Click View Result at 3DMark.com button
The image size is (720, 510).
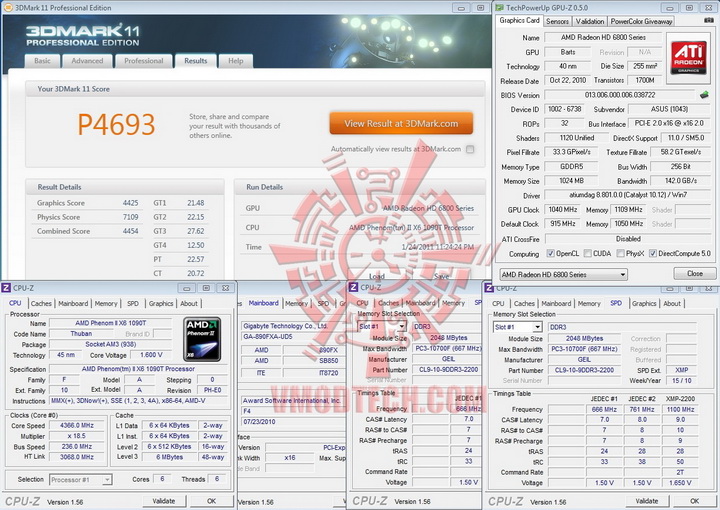pyautogui.click(x=401, y=123)
